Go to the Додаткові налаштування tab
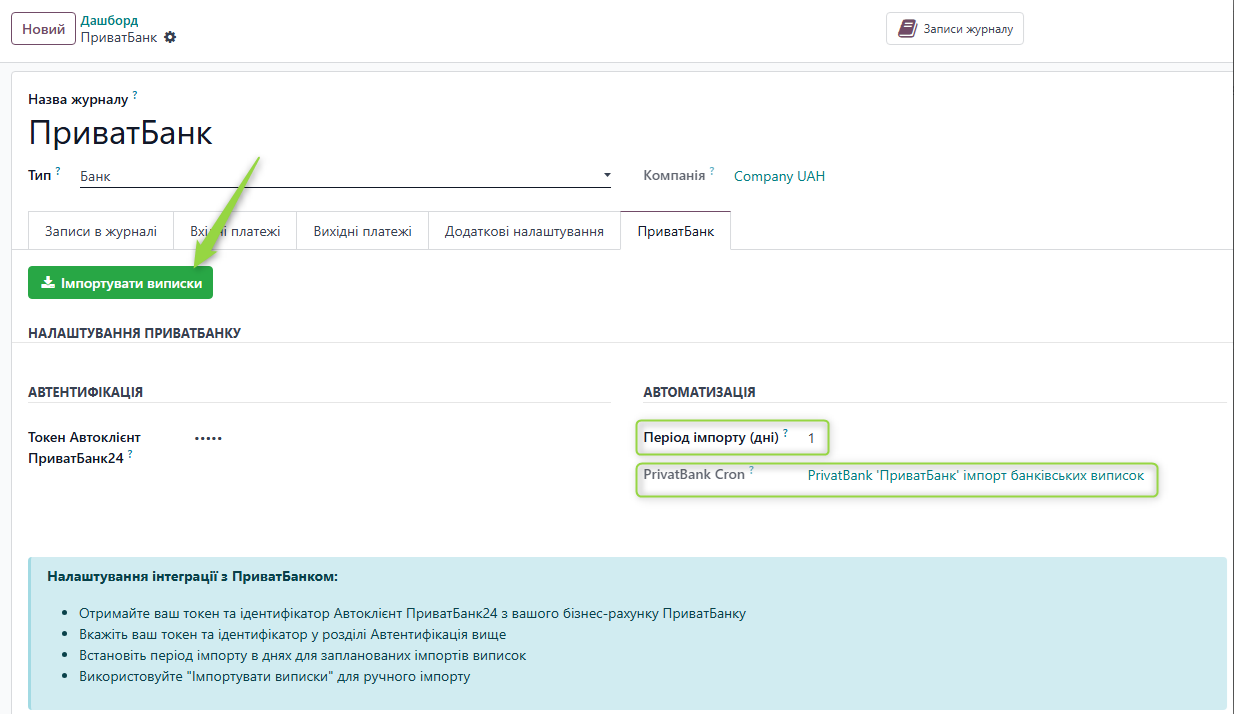The width and height of the screenshot is (1234, 718). point(524,231)
